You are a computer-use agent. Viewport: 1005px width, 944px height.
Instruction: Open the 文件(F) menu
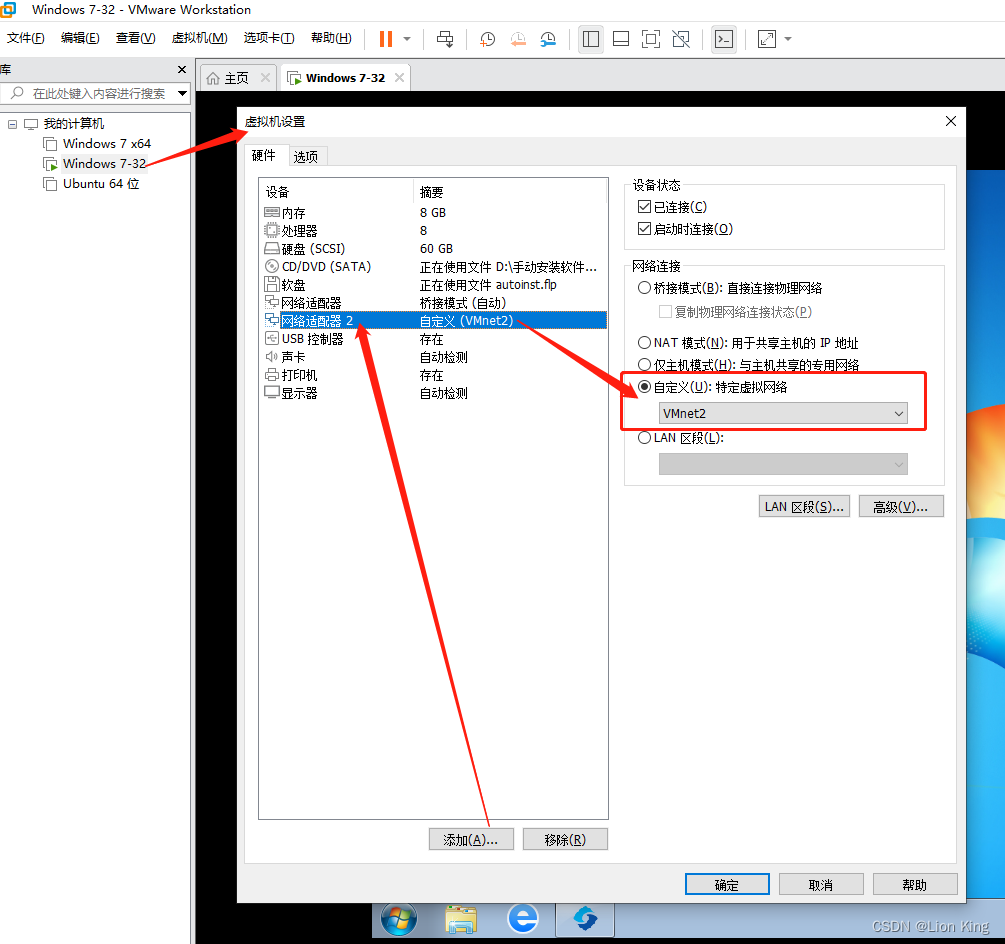point(26,38)
